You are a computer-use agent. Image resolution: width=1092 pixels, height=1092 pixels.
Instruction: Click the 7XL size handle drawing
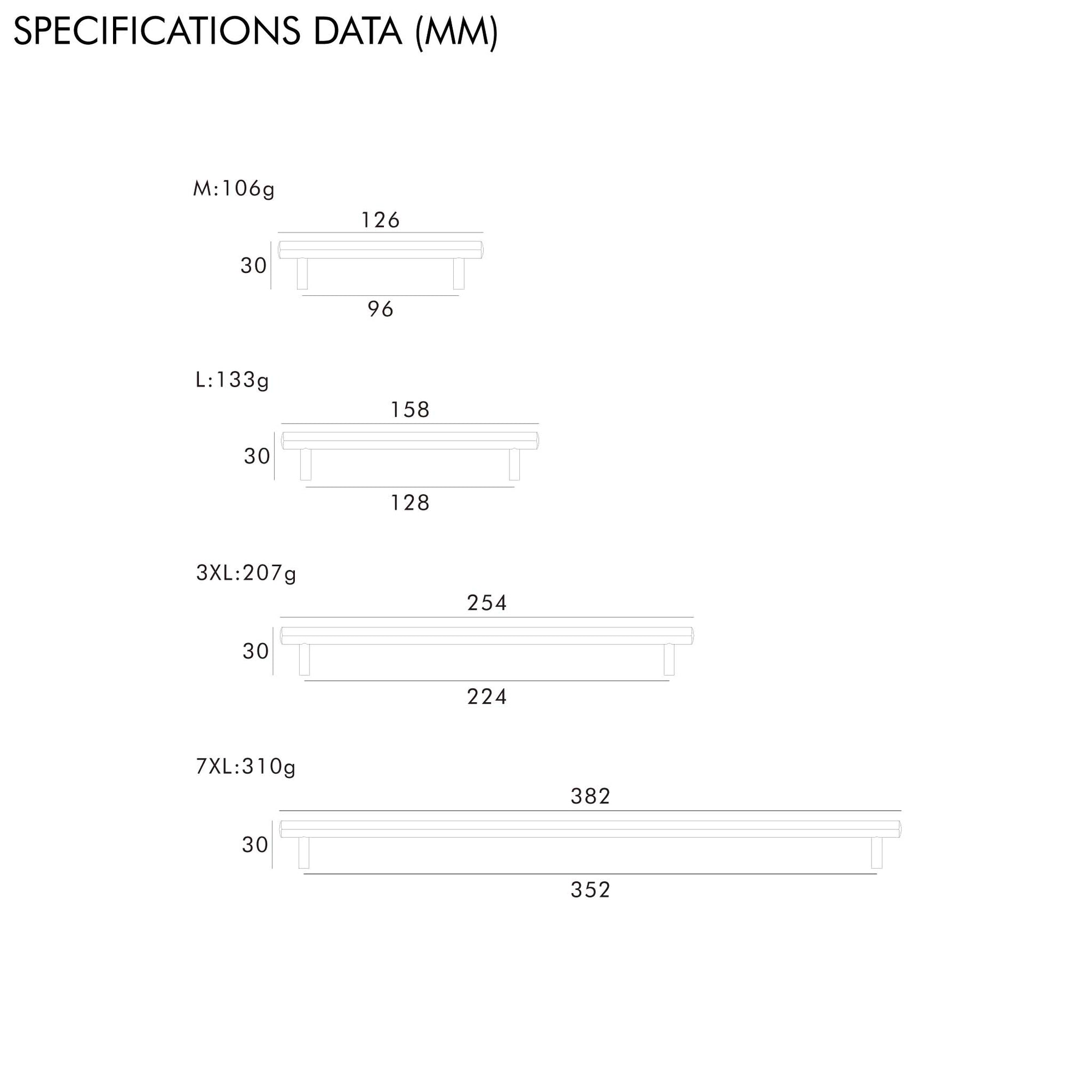(x=590, y=829)
